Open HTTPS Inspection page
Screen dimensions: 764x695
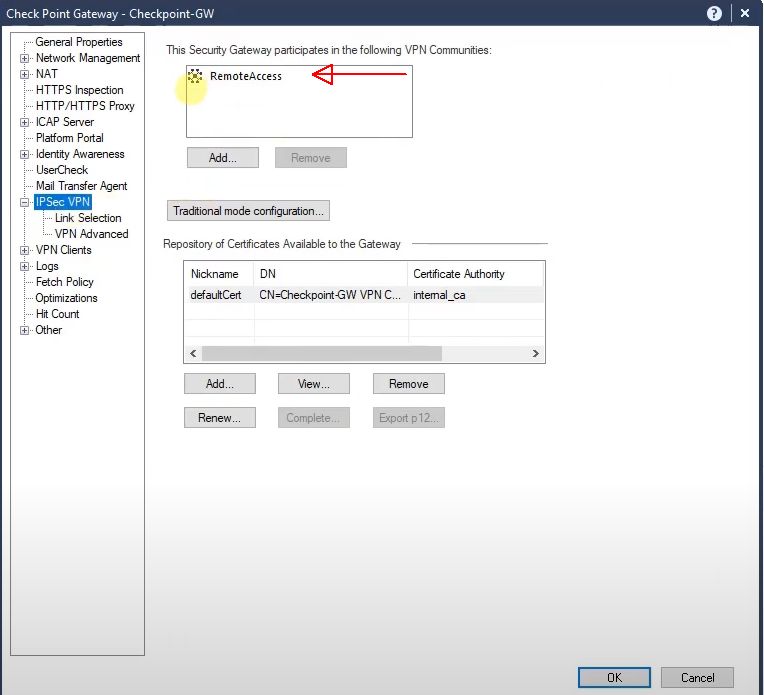coord(79,90)
